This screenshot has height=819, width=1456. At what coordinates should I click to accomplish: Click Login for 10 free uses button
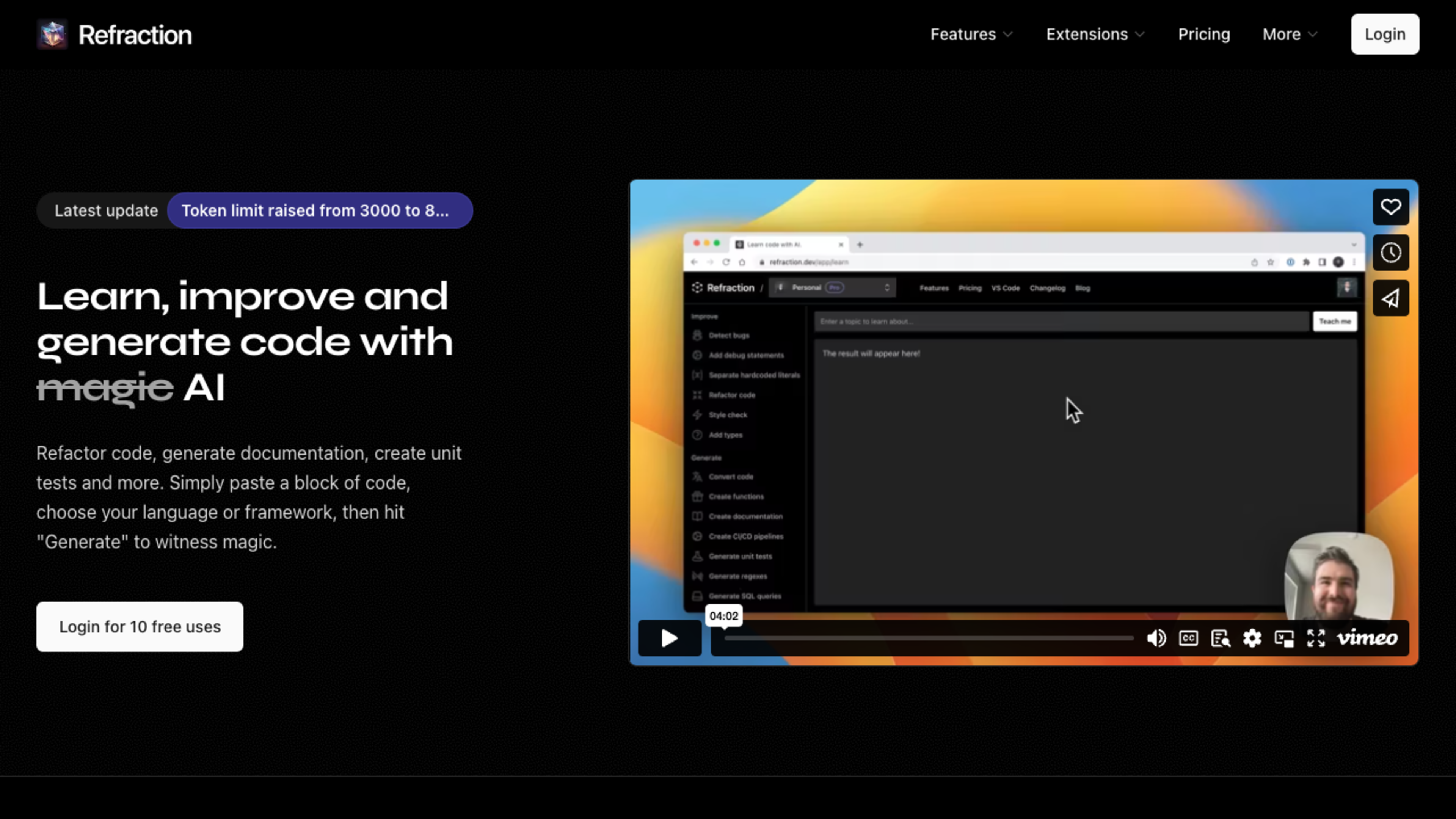coord(140,626)
